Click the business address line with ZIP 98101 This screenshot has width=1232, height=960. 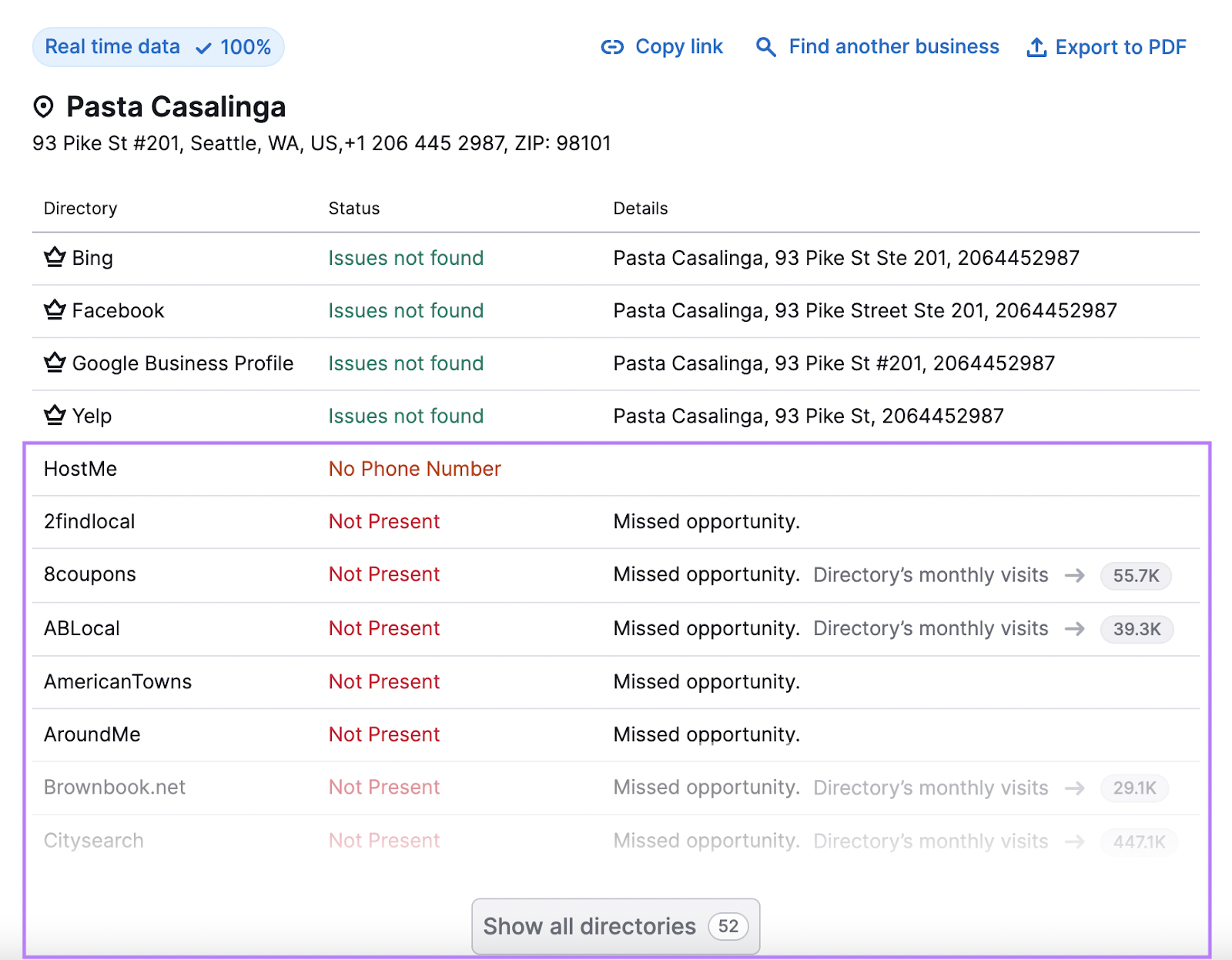(322, 143)
